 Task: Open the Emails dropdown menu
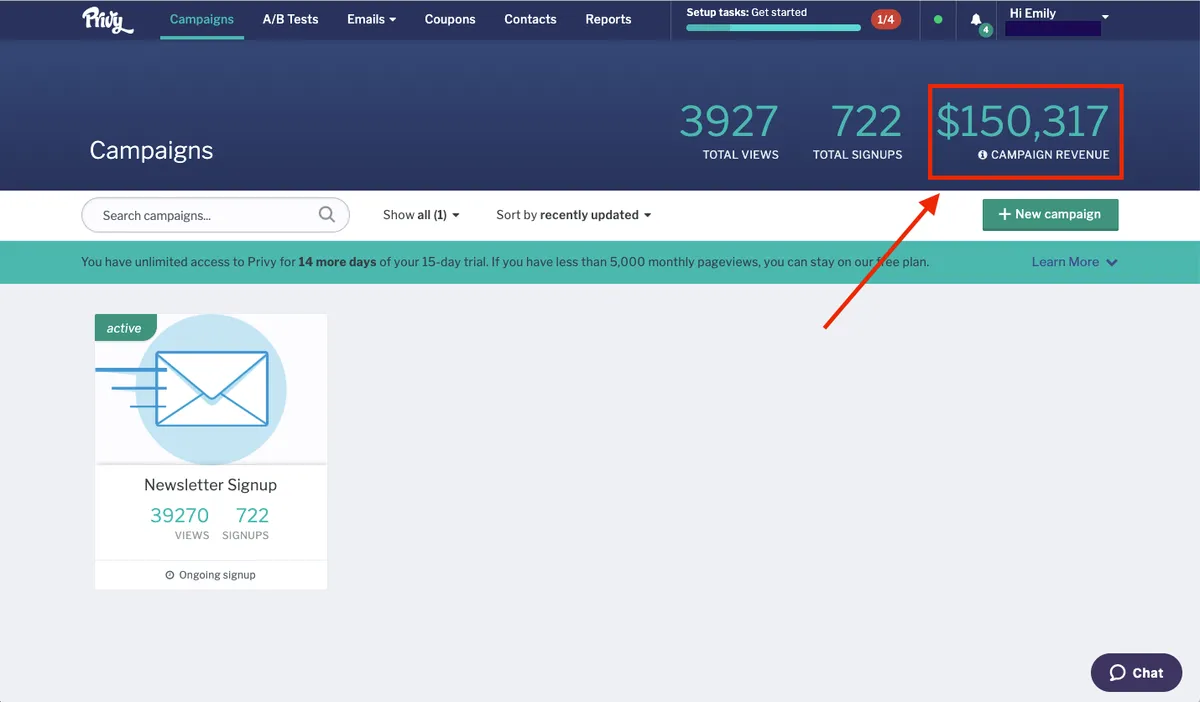pyautogui.click(x=371, y=19)
